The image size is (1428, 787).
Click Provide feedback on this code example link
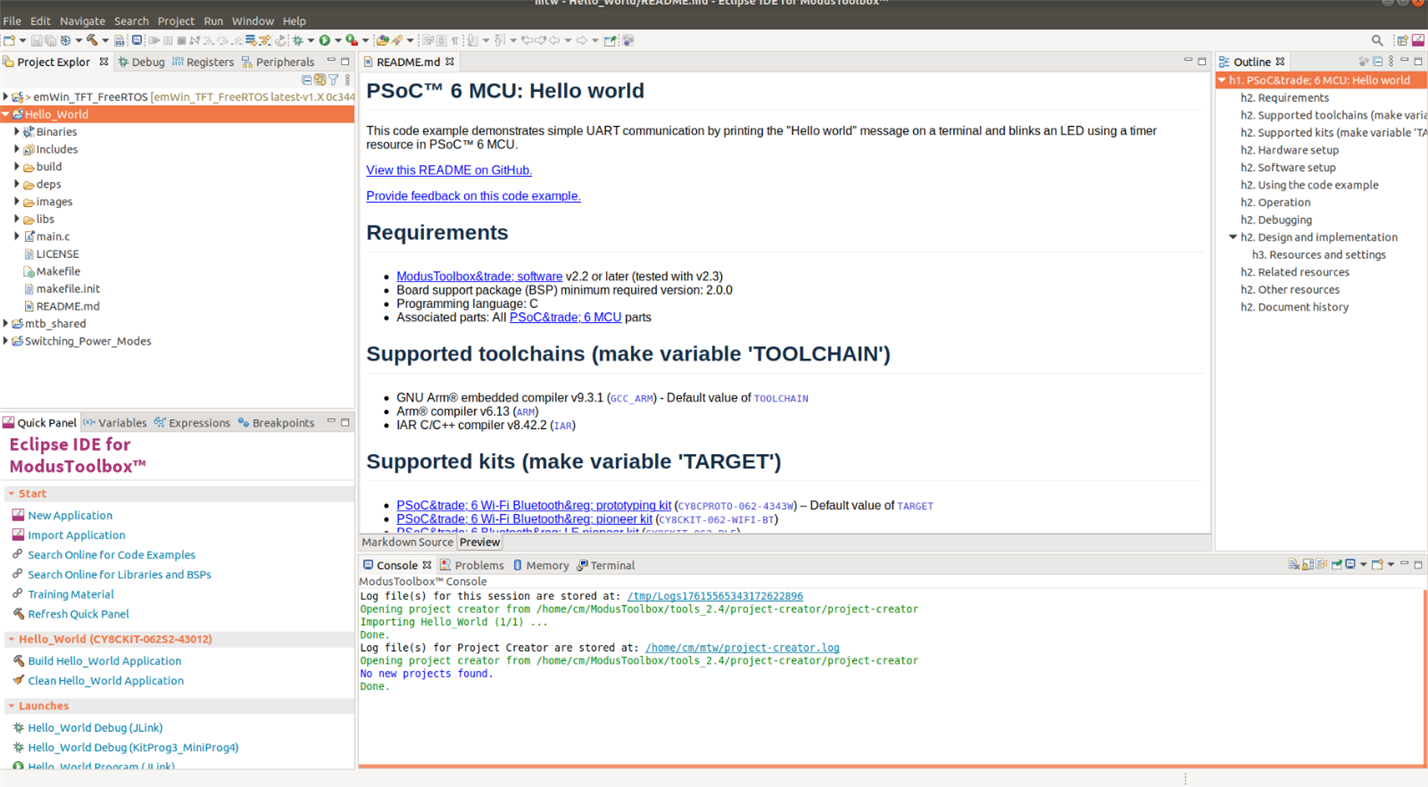[473, 196]
